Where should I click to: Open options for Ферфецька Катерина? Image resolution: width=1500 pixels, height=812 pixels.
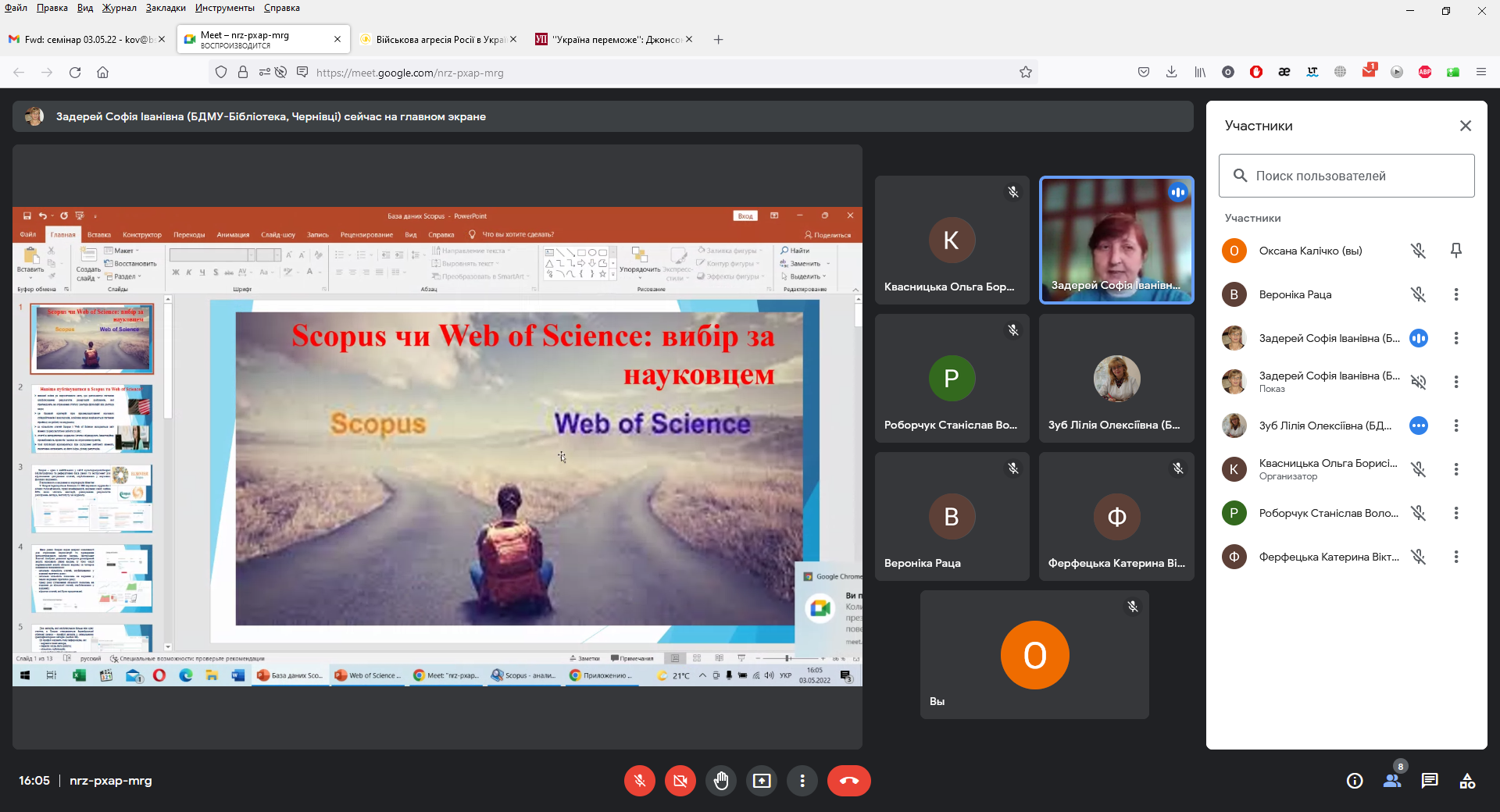[1456, 557]
